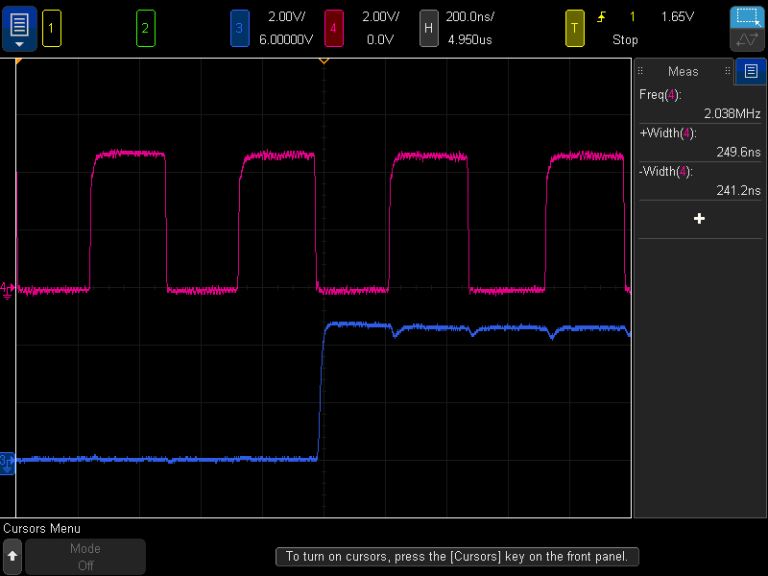Select channel 4 magenta button
The width and height of the screenshot is (768, 576).
[x=334, y=28]
